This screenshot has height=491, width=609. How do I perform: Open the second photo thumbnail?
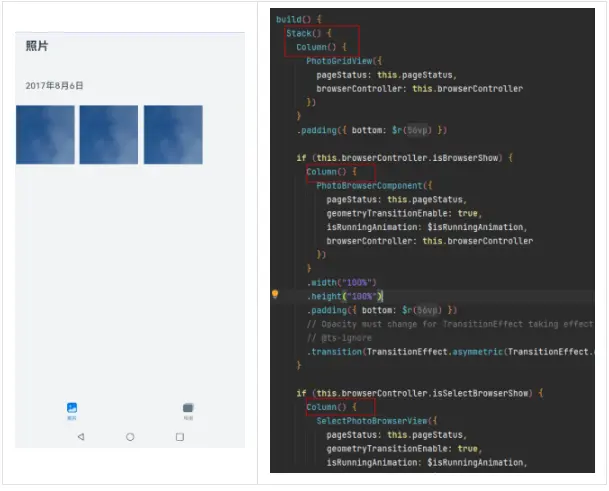(109, 134)
